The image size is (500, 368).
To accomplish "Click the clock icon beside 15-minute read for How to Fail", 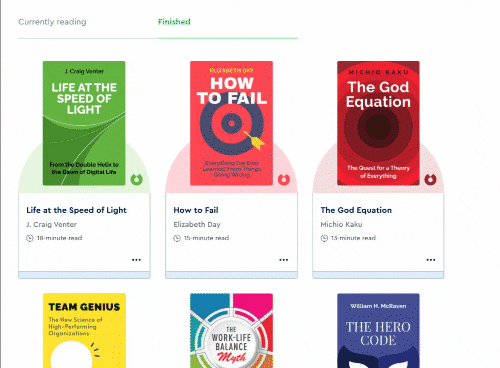I will (177, 238).
